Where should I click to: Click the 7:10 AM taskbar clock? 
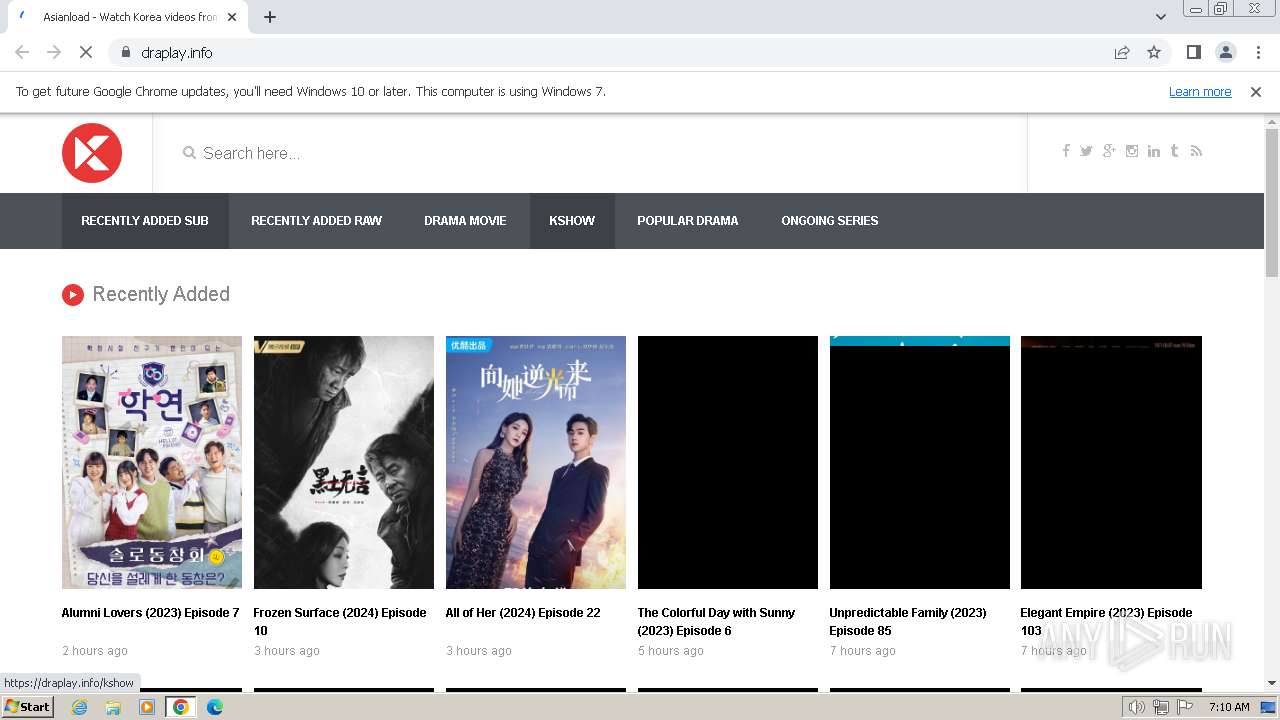pos(1229,707)
